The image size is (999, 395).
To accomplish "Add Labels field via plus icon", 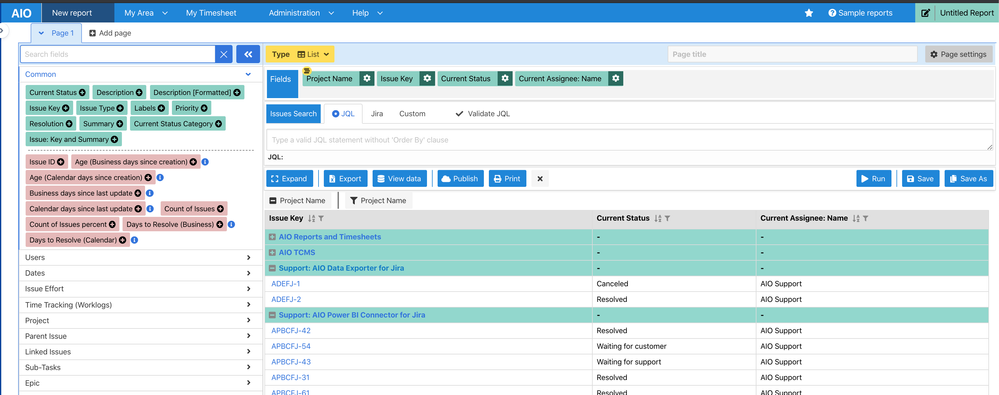I will click(161, 108).
